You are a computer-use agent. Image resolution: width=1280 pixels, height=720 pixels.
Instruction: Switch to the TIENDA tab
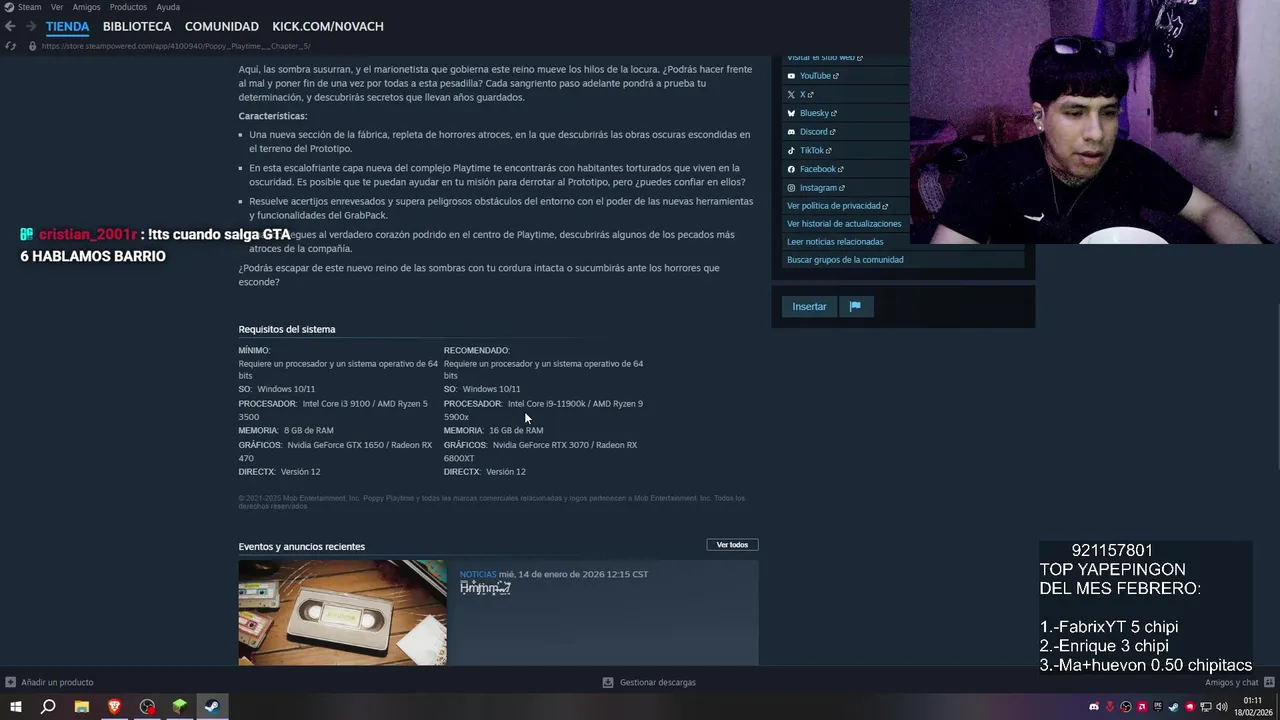pos(67,26)
